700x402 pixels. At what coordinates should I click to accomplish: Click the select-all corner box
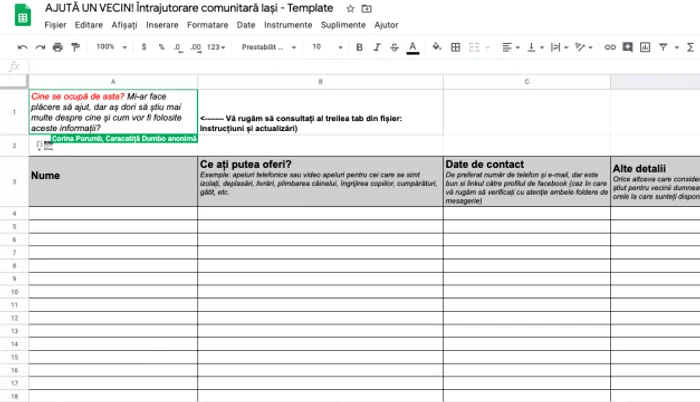click(14, 82)
